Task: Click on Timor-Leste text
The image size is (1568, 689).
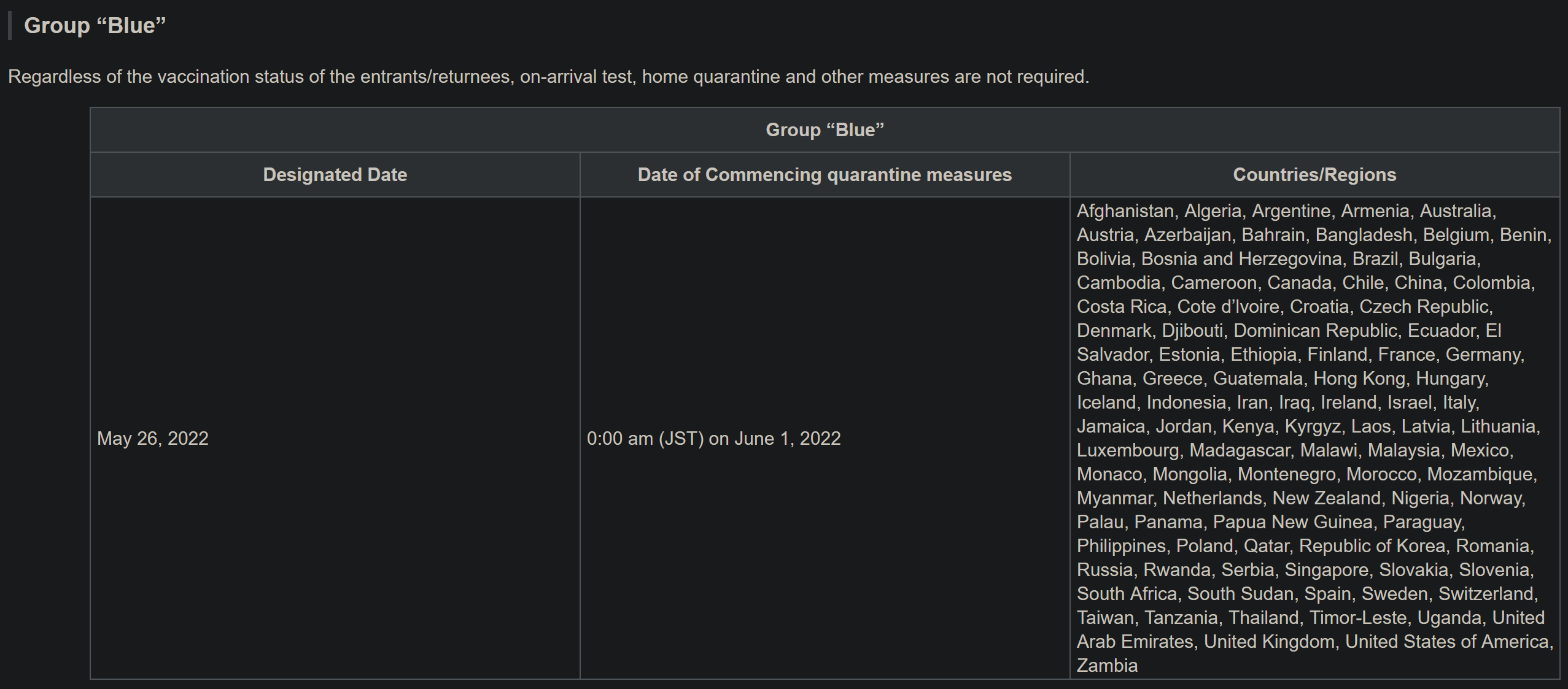Action: click(1357, 618)
